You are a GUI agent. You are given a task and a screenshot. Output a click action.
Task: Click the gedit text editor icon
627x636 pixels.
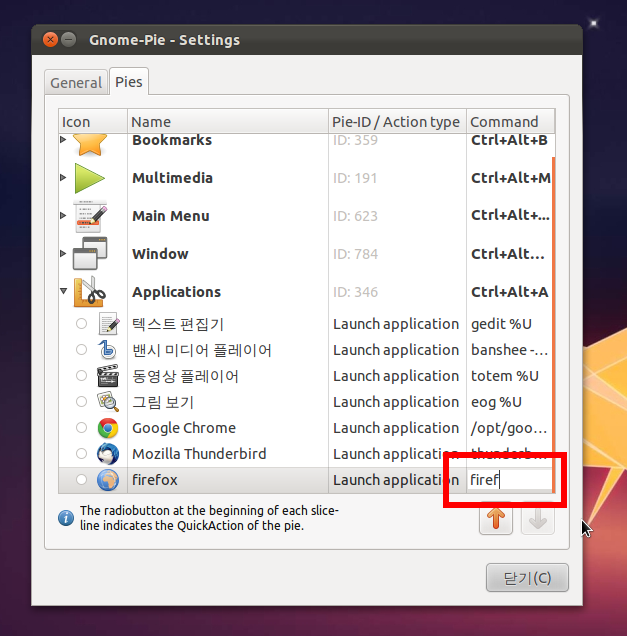109,324
